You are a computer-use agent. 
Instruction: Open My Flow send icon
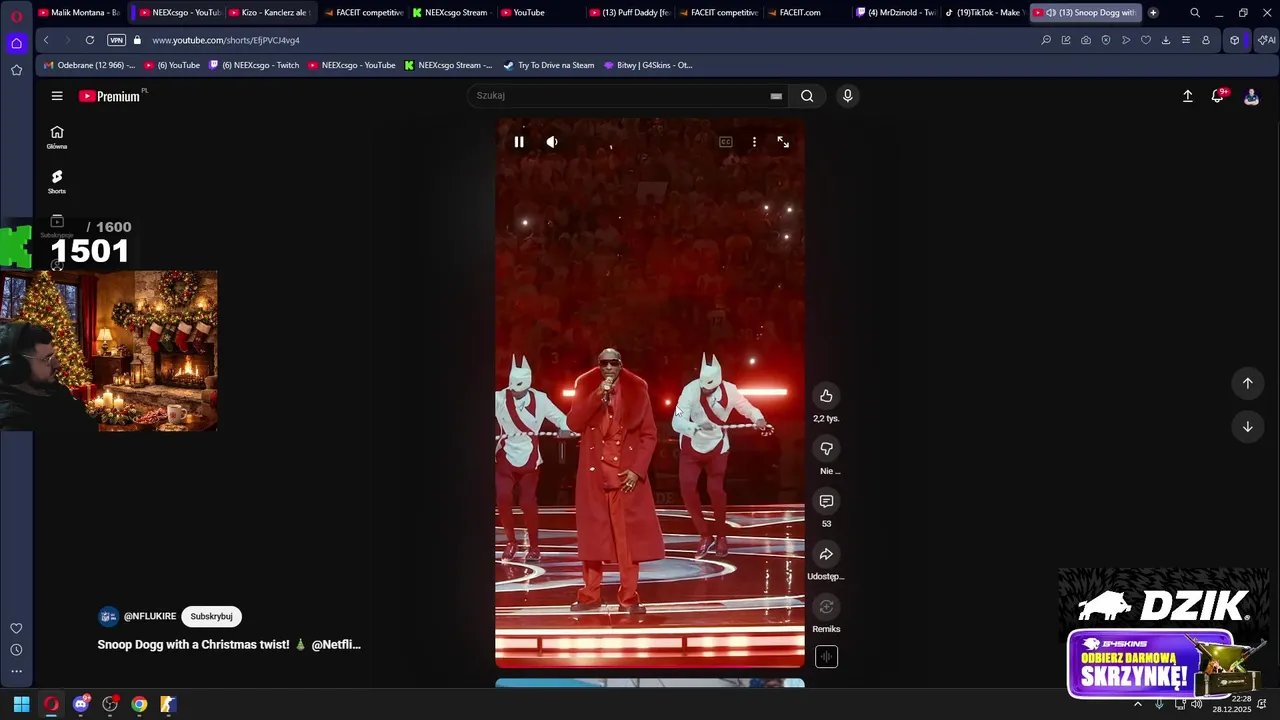(x=1126, y=40)
